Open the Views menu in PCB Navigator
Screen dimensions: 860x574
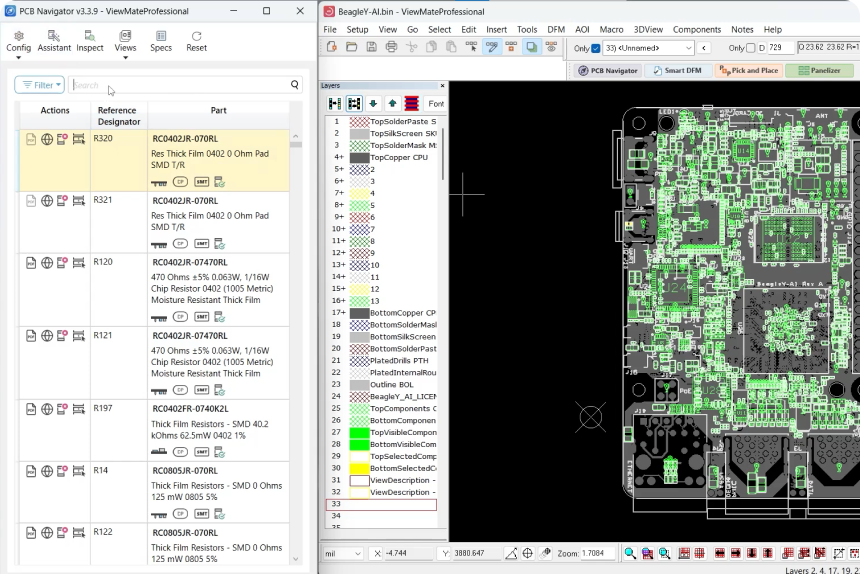click(x=125, y=42)
